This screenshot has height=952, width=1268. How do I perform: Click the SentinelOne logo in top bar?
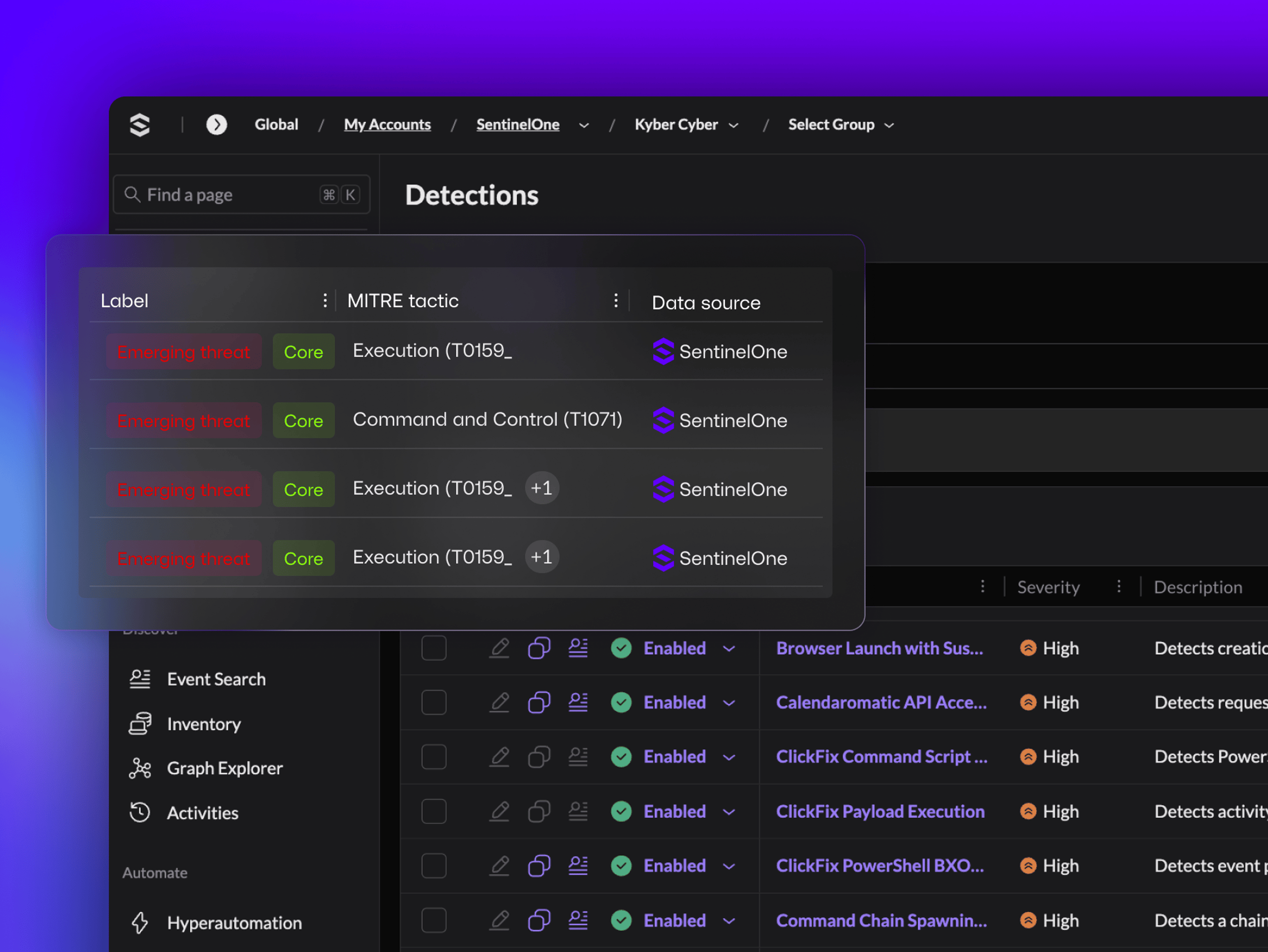click(x=140, y=124)
